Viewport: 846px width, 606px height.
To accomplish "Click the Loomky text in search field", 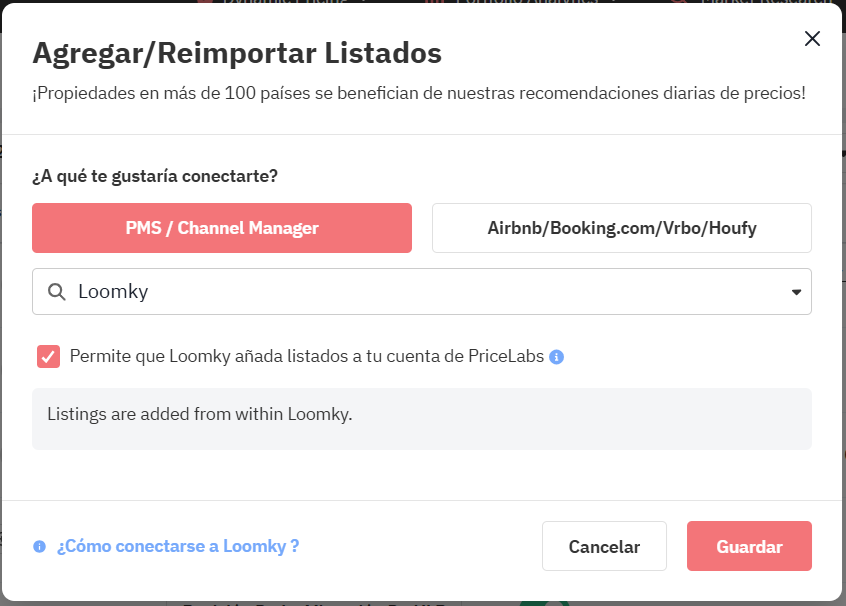I will pos(113,291).
